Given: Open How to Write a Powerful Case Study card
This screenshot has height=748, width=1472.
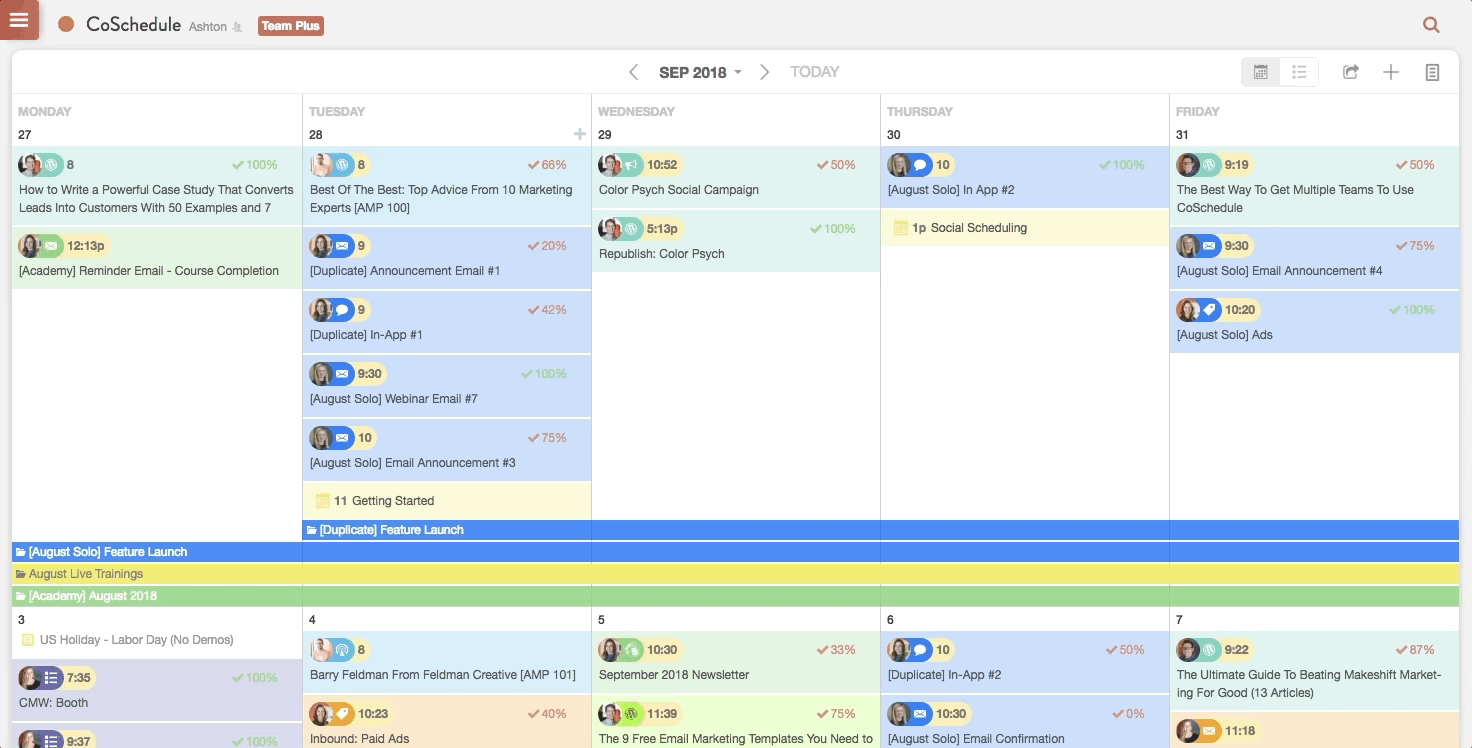Looking at the screenshot, I should tap(156, 186).
